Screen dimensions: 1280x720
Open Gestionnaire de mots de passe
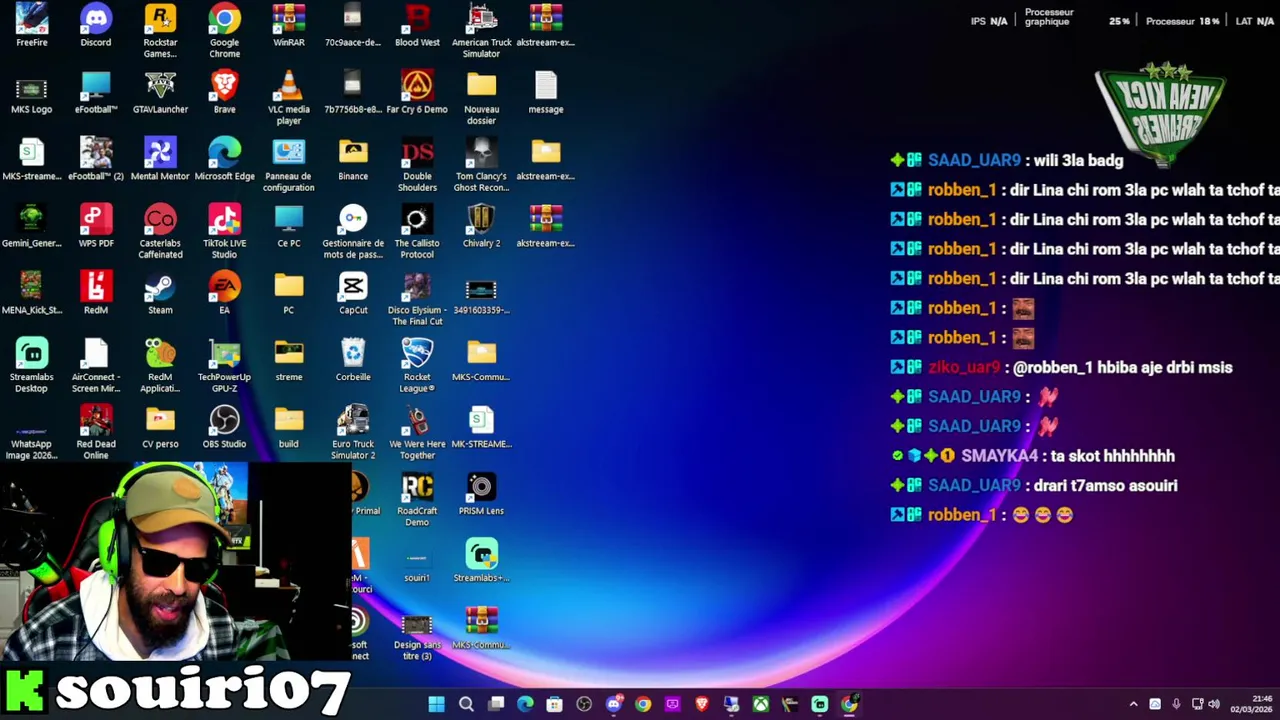353,232
